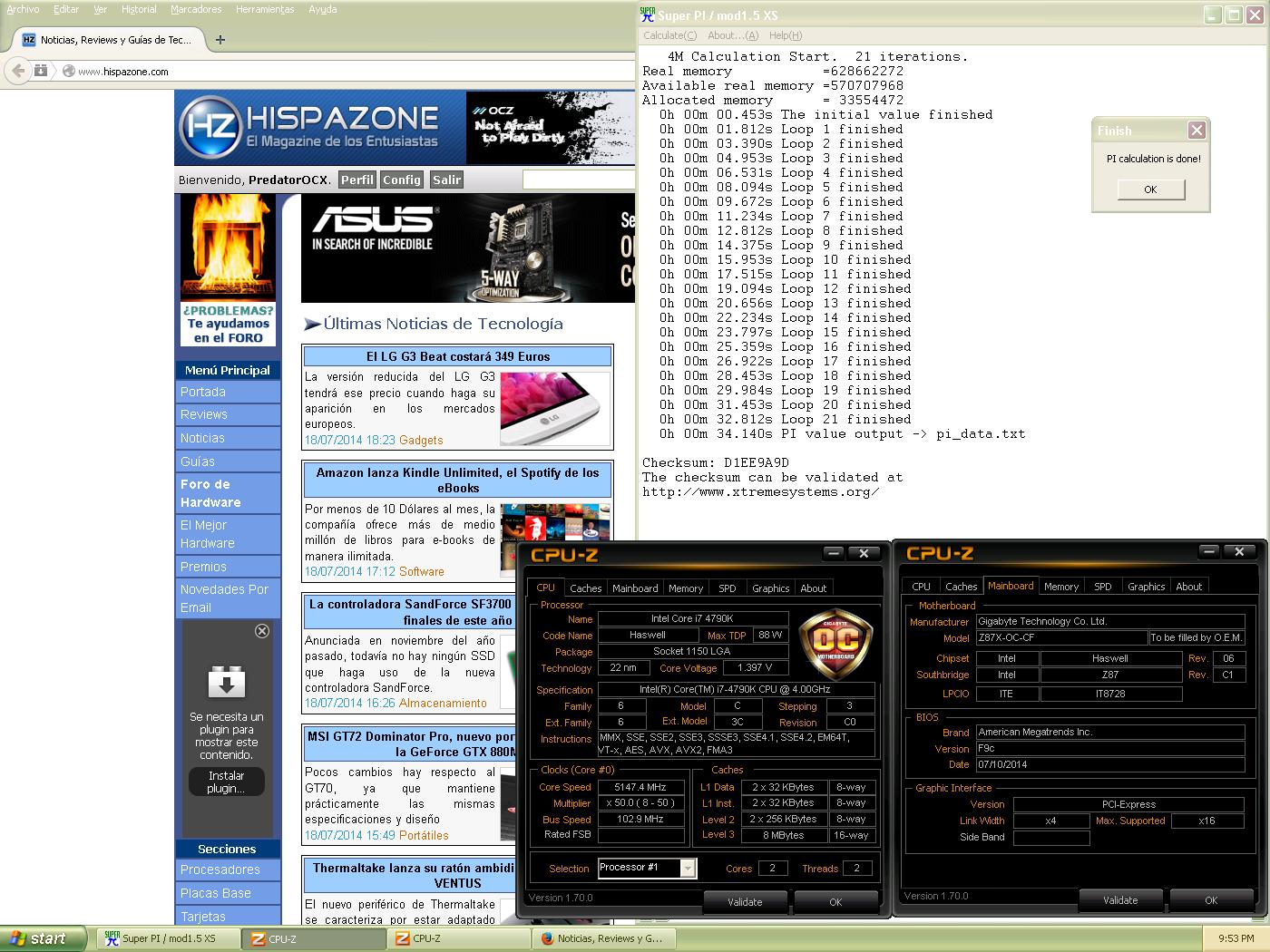Open the Perfil button on HispaZone
Viewport: 1270px width, 952px height.
[x=357, y=180]
